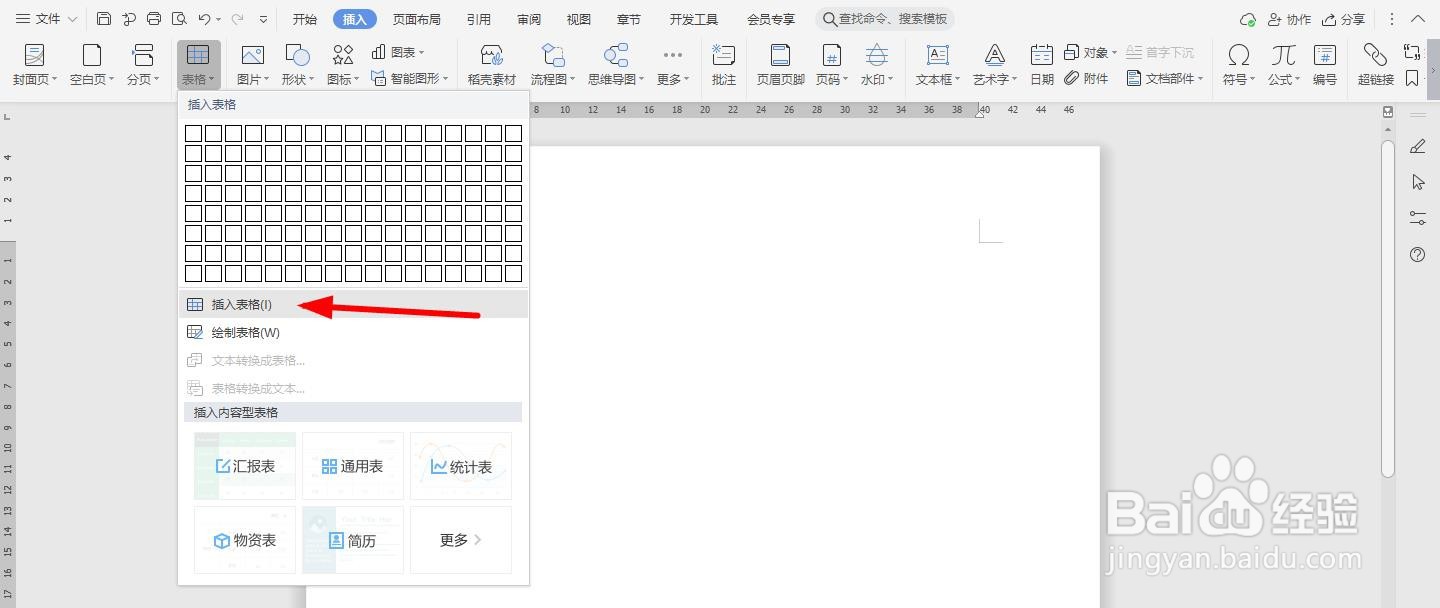
Task: Select the 简历 table template
Action: [x=353, y=540]
